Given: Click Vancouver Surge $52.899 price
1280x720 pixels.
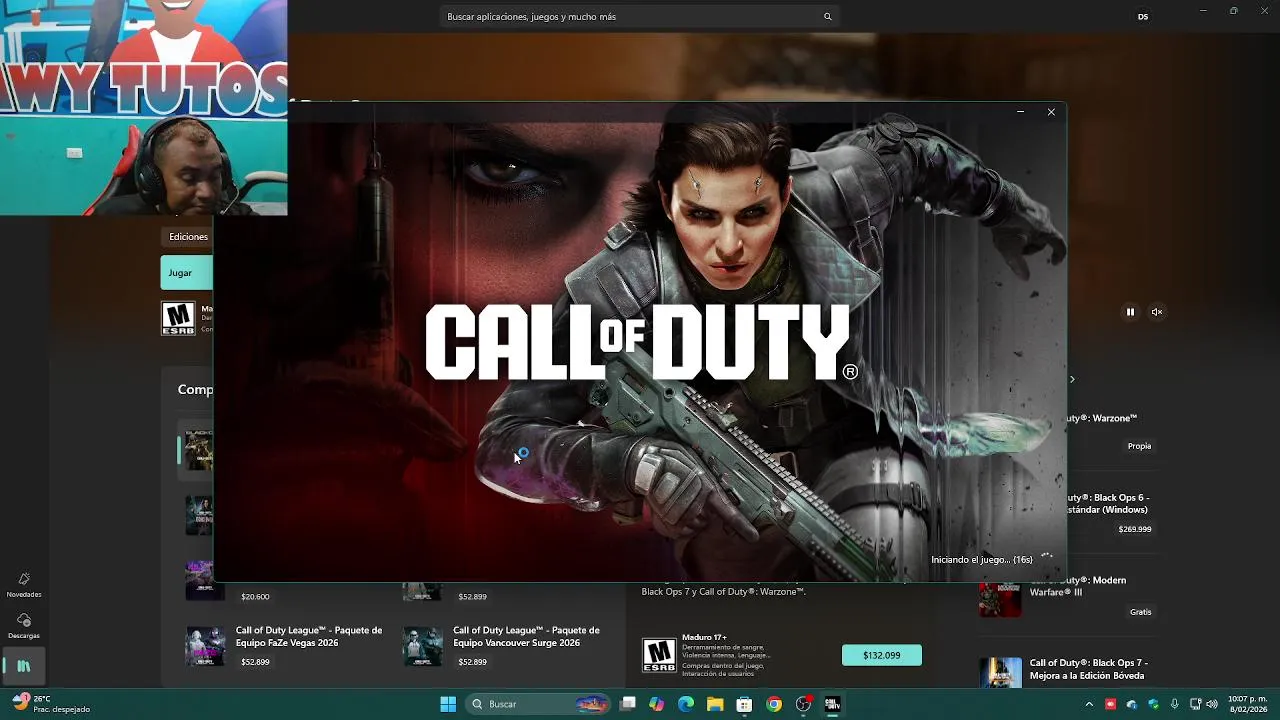Looking at the screenshot, I should [472, 662].
